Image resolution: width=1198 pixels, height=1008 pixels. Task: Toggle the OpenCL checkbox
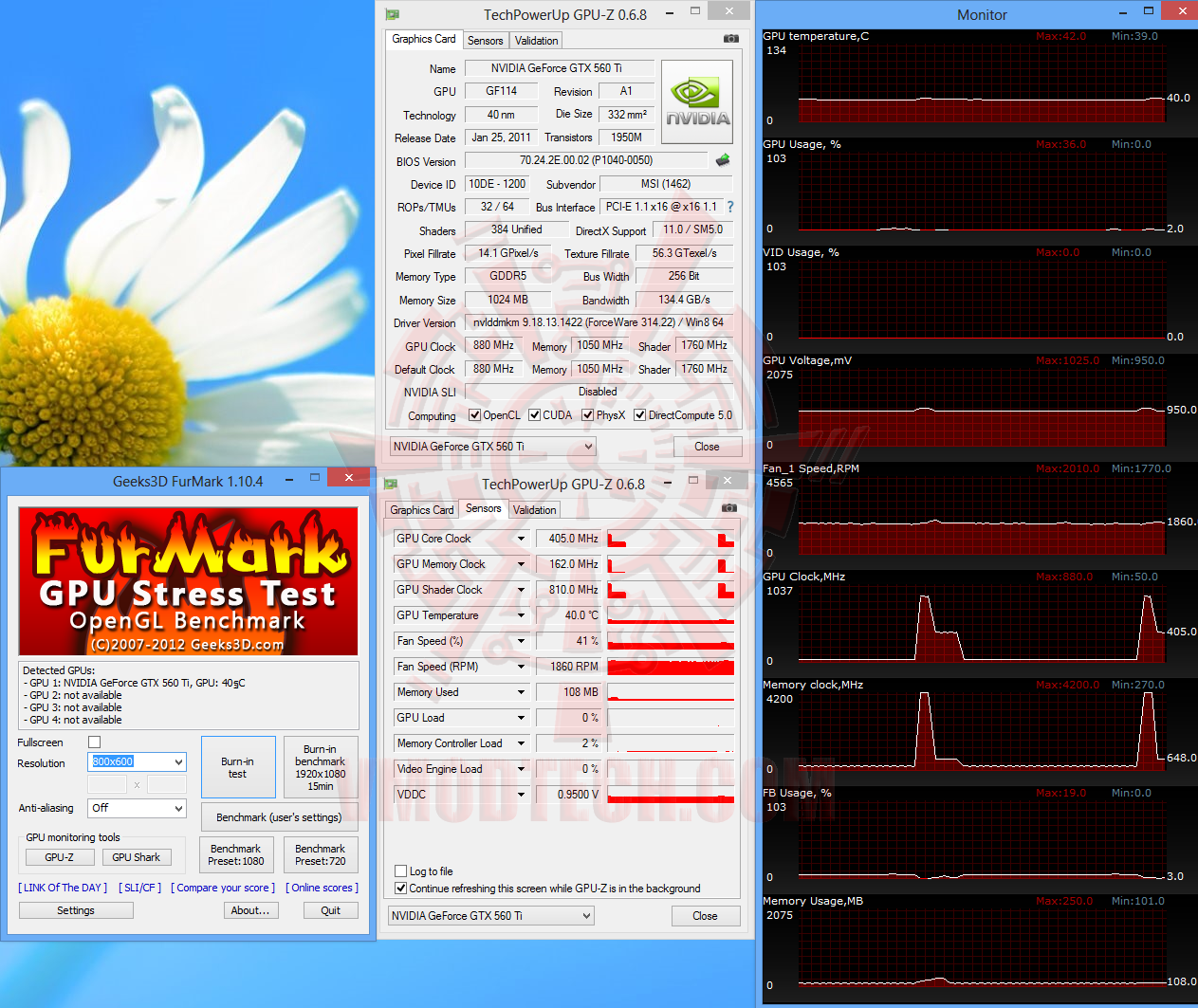pyautogui.click(x=475, y=415)
